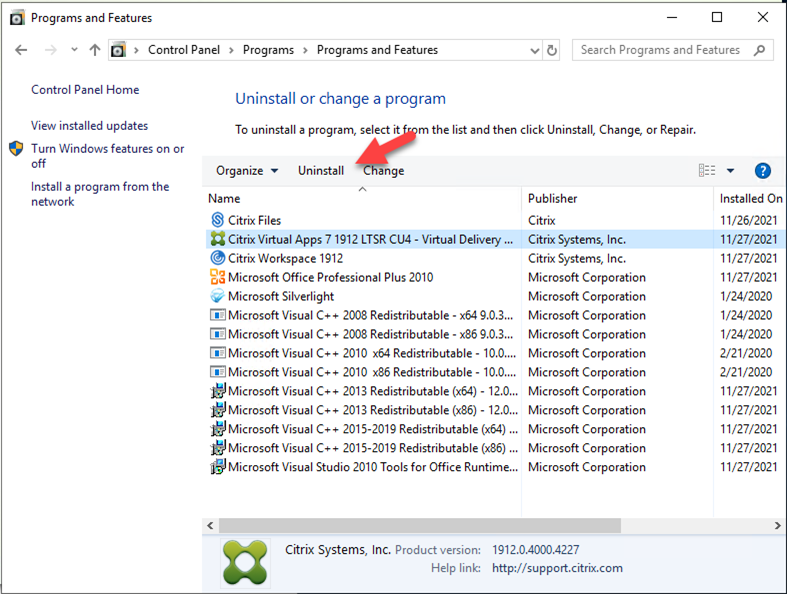Open the recent locations dropdown arrow
Viewport: 787px width, 594px height.
[x=74, y=49]
